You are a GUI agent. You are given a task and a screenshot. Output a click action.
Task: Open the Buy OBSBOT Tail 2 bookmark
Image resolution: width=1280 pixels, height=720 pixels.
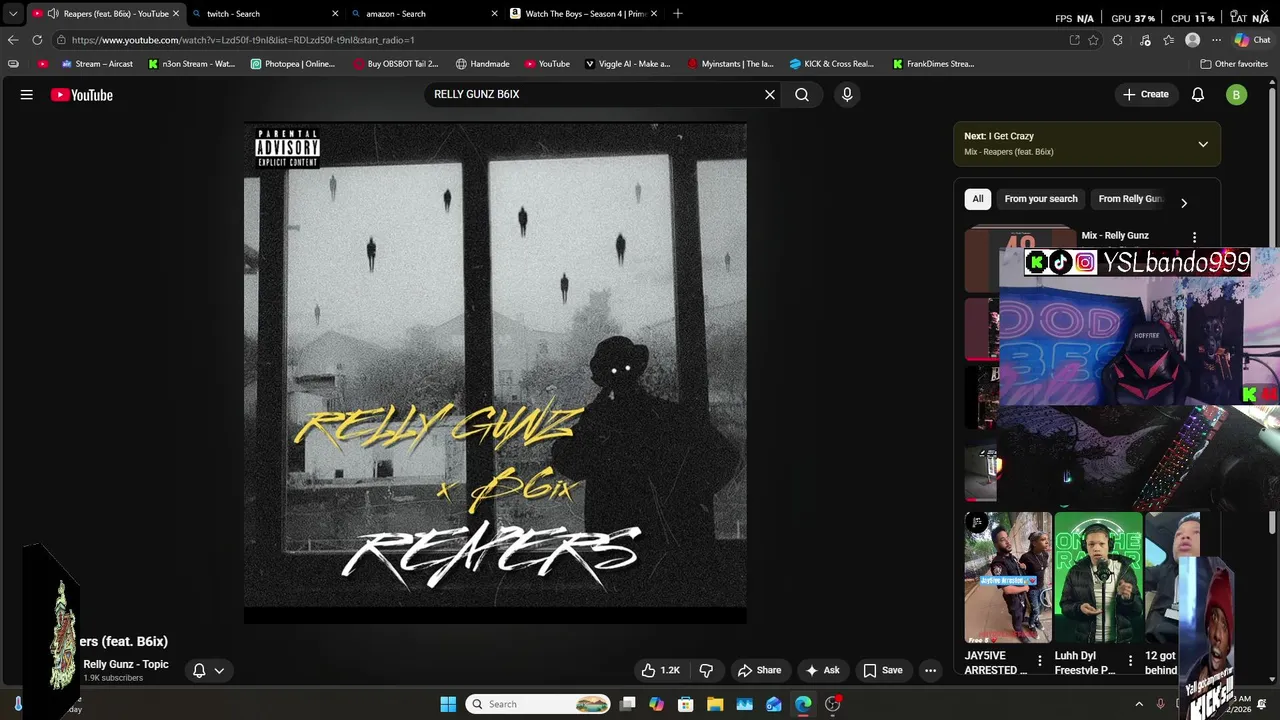coord(396,64)
